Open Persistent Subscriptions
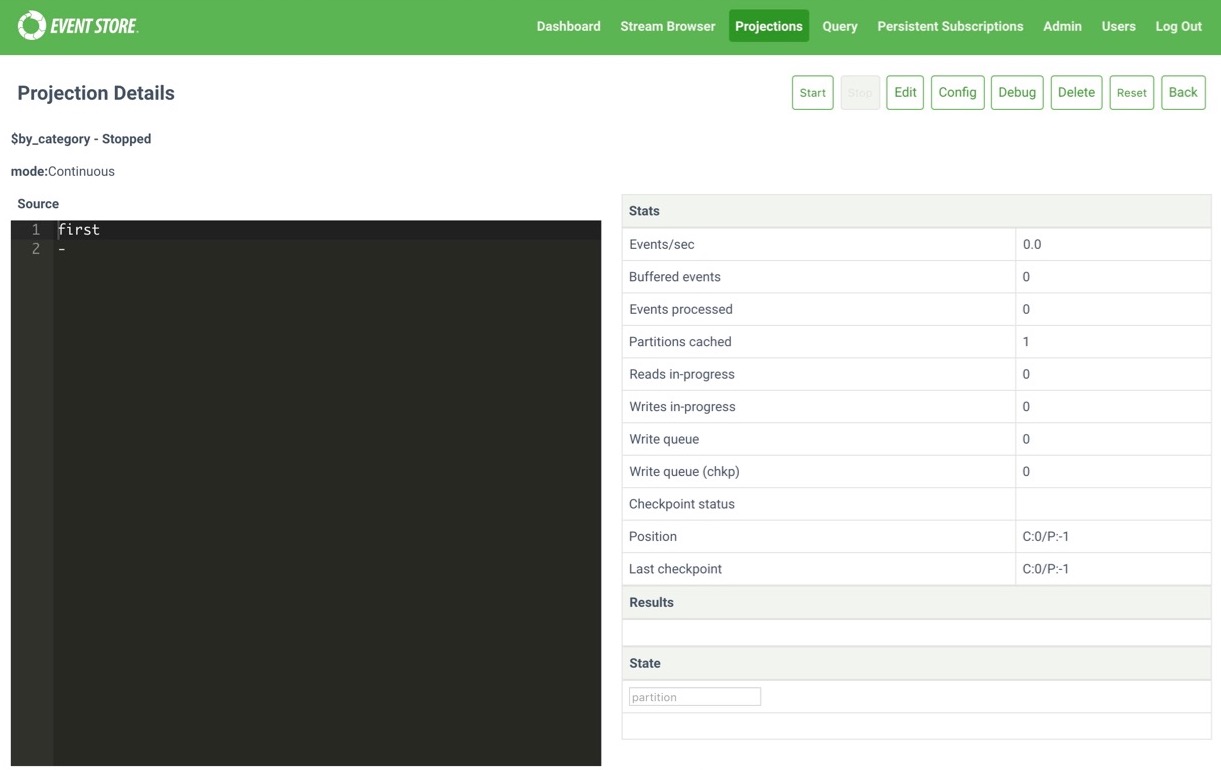 click(950, 26)
